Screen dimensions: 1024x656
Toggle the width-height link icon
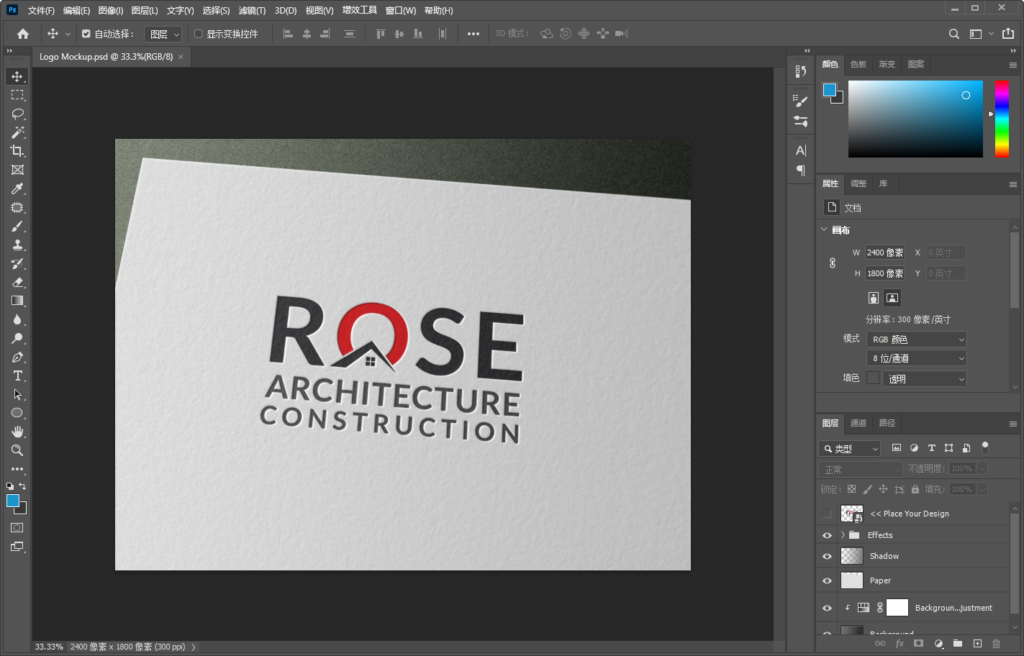[833, 263]
